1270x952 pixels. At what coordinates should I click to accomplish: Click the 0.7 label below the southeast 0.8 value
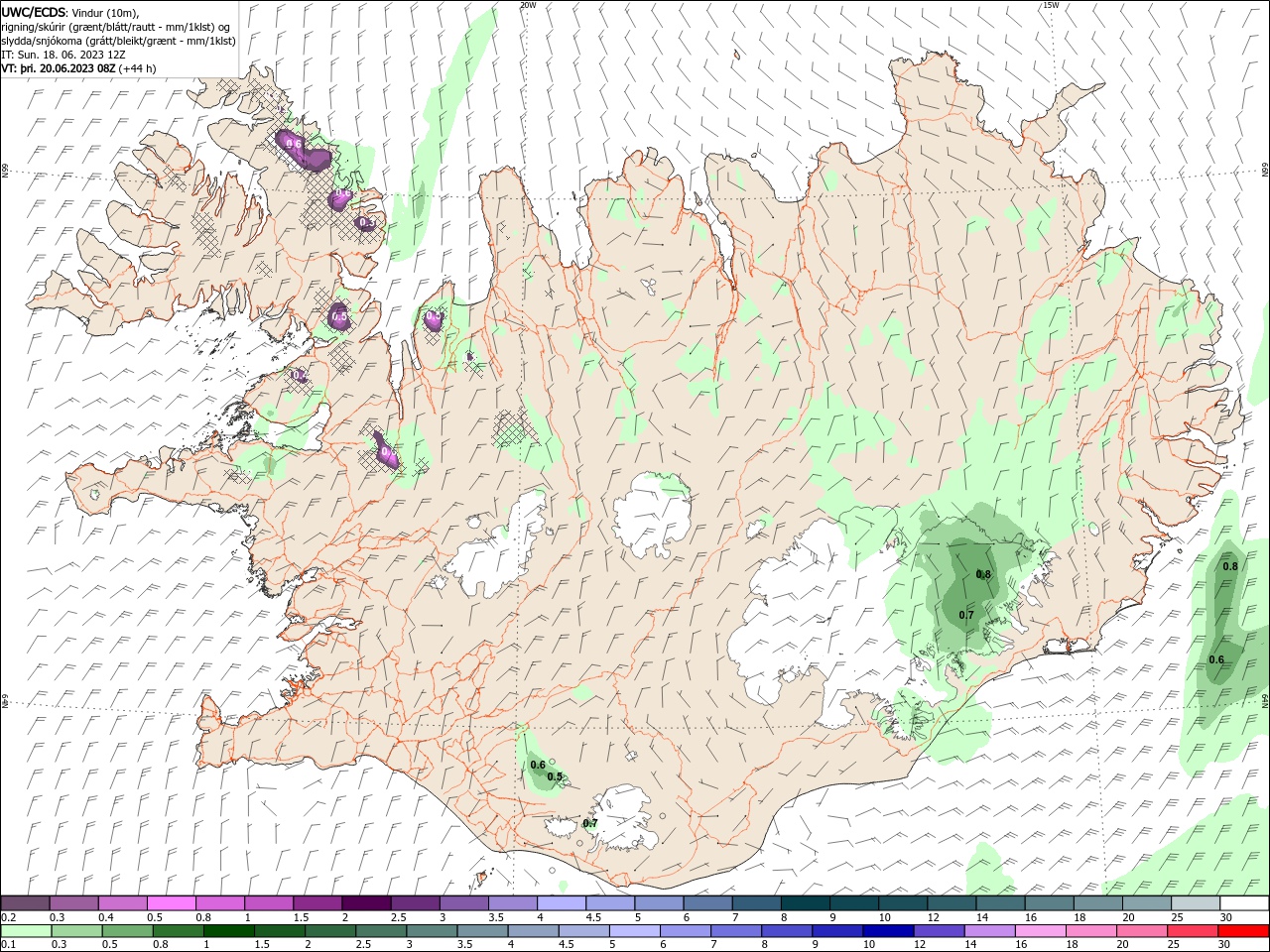click(x=966, y=615)
